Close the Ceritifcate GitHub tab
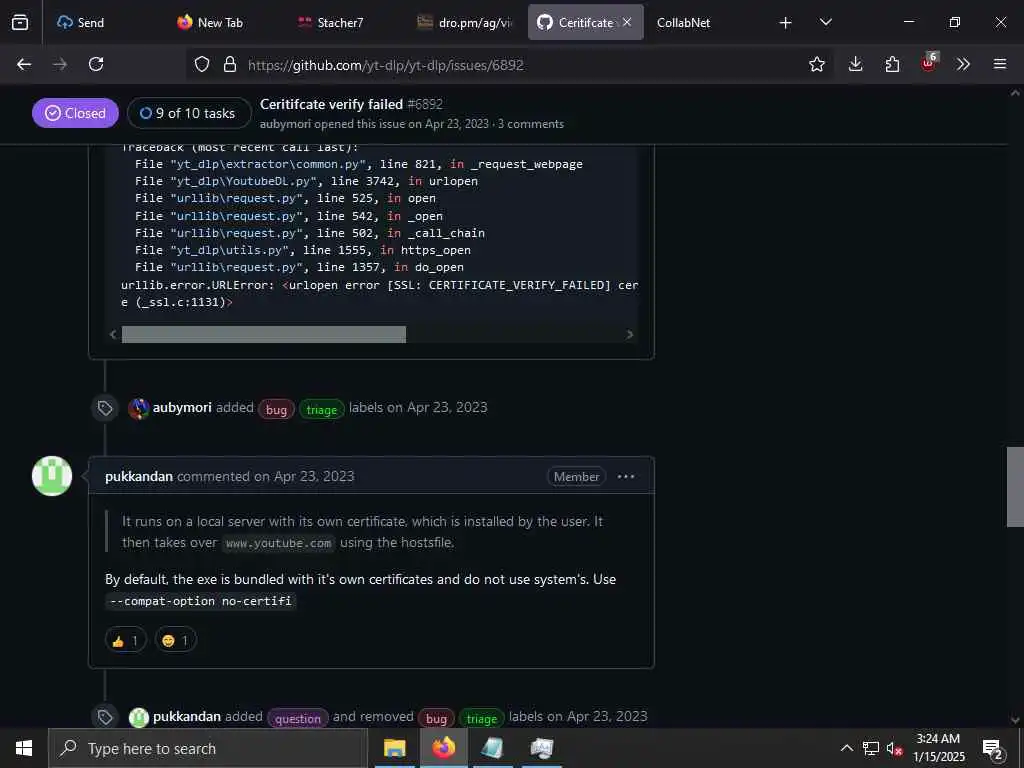This screenshot has height=768, width=1024. point(627,22)
